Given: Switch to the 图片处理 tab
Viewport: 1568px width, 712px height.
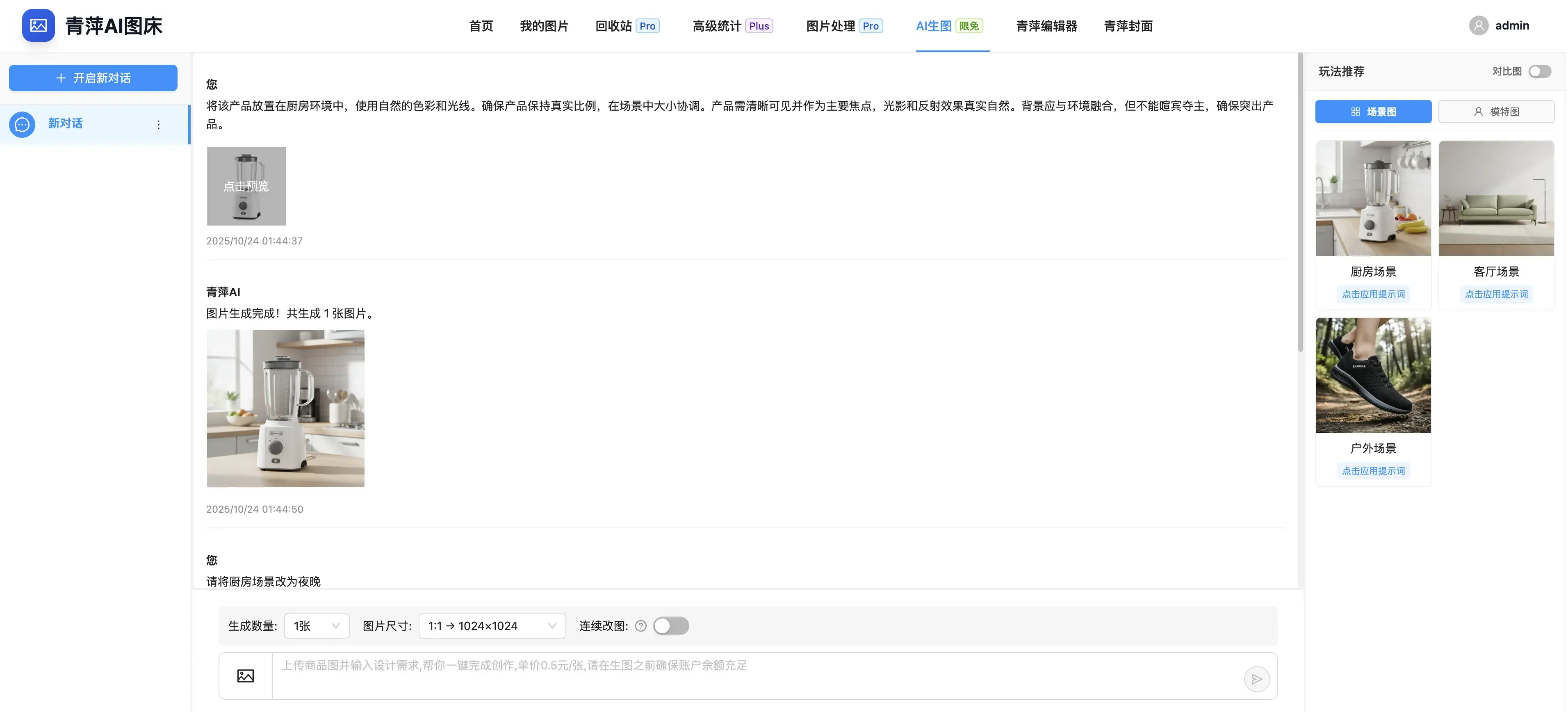Looking at the screenshot, I should tap(830, 26).
